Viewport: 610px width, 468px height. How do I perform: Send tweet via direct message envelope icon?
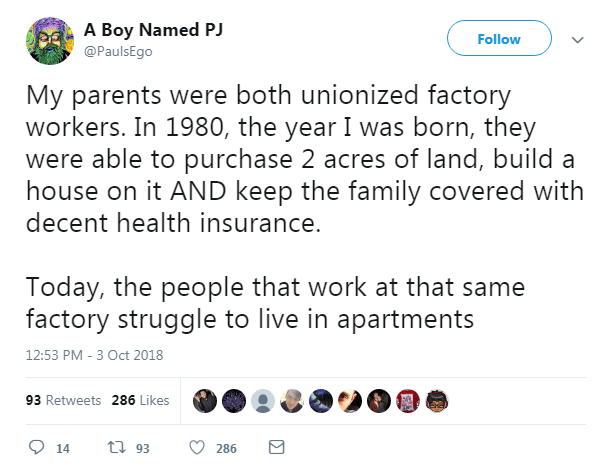277,447
